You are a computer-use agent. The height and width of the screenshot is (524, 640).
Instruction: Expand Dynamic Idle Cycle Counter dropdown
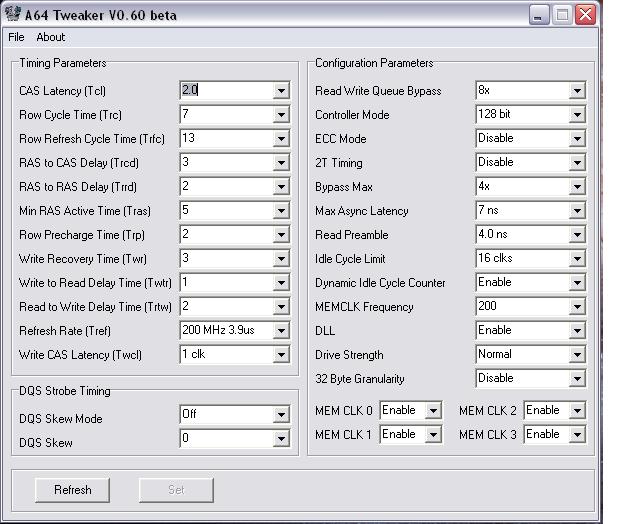click(x=577, y=282)
